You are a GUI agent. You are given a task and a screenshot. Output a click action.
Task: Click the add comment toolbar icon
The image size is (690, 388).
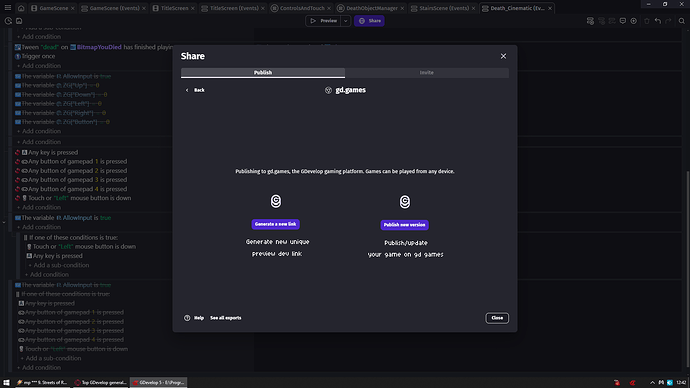tap(623, 21)
